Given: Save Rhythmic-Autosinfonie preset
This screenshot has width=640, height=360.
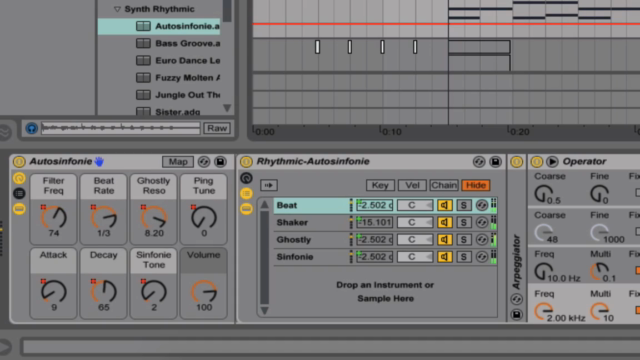Looking at the screenshot, I should click(495, 162).
